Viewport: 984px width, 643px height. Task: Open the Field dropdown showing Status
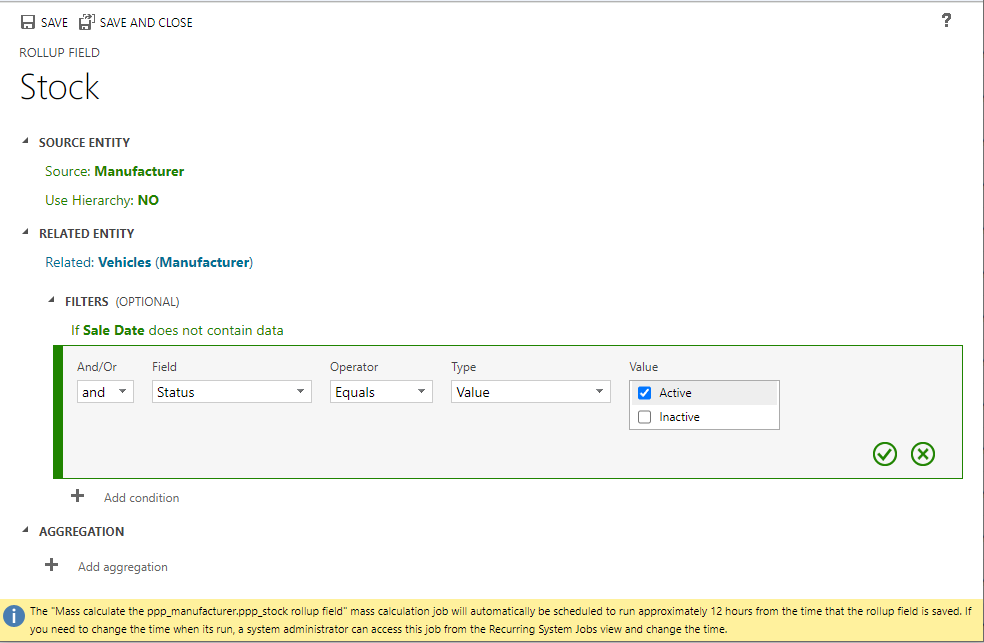tap(299, 391)
